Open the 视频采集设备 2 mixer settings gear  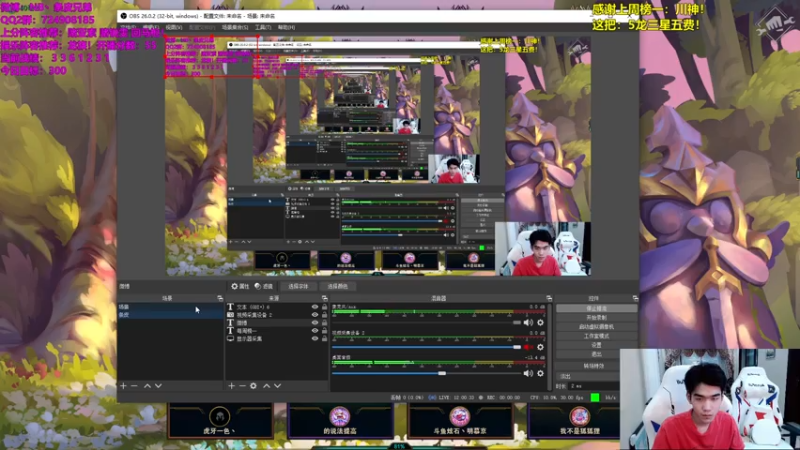pyautogui.click(x=540, y=347)
